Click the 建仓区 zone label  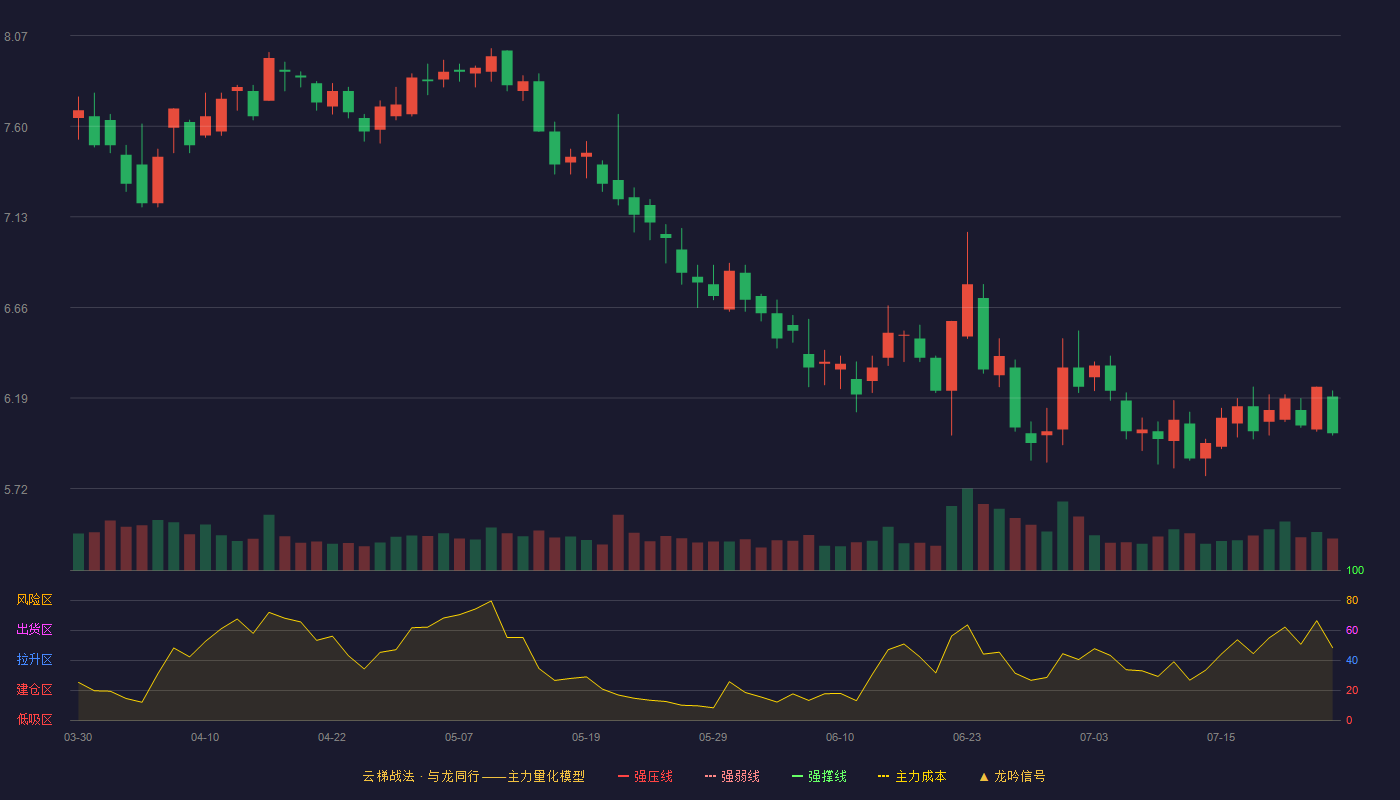34,690
